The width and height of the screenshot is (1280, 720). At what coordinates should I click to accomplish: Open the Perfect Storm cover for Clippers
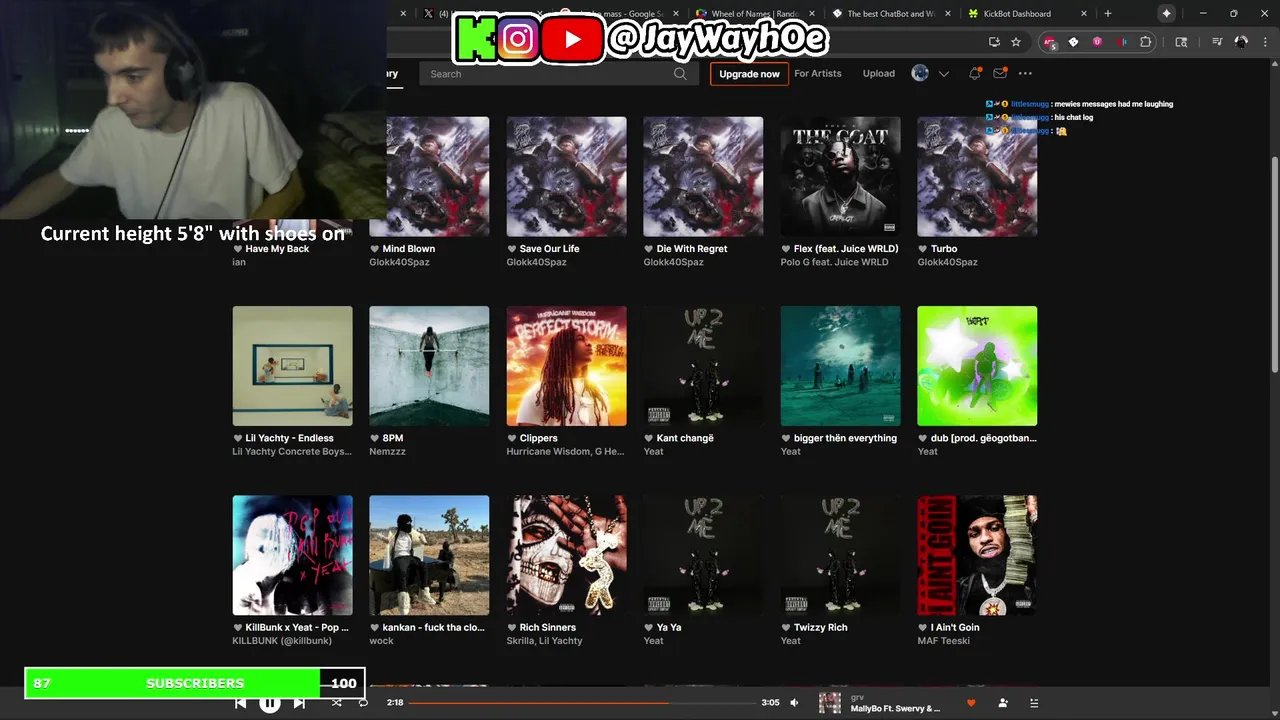[x=566, y=366]
